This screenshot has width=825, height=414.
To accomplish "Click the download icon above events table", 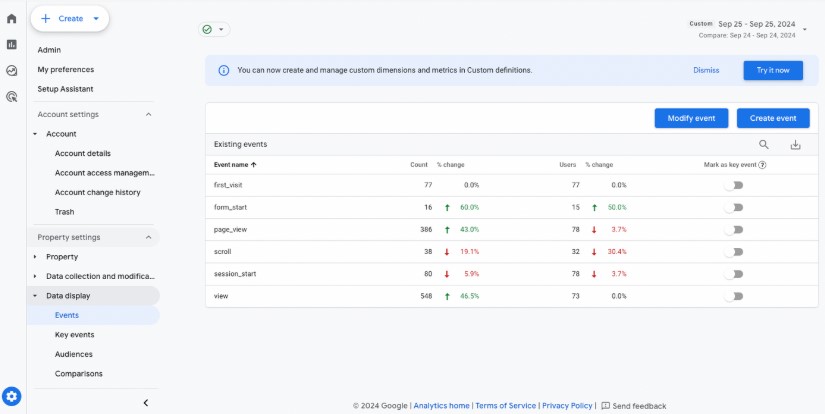I will coord(796,145).
